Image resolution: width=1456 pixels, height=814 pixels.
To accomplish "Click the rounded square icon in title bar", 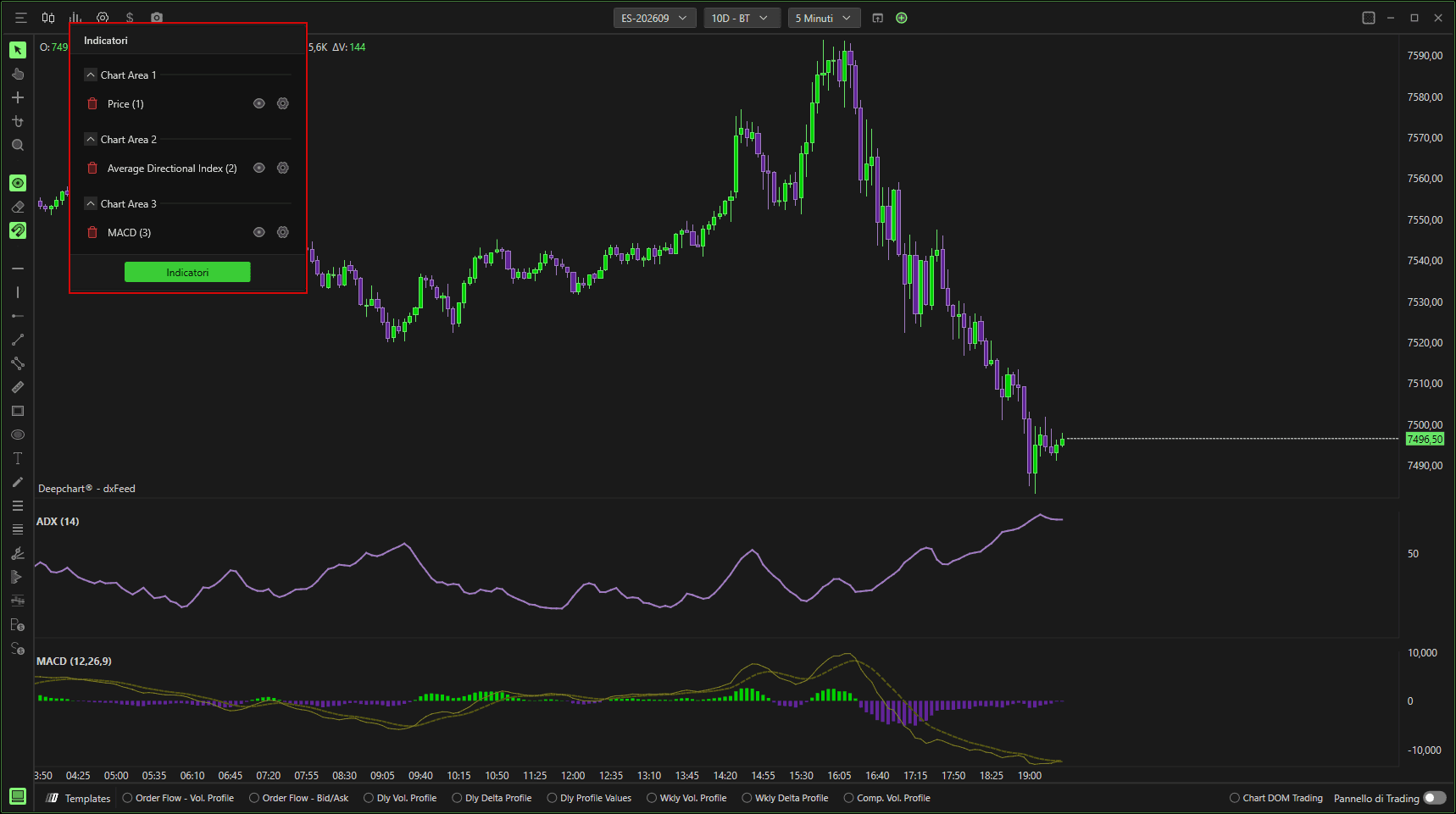I will coord(1369,18).
